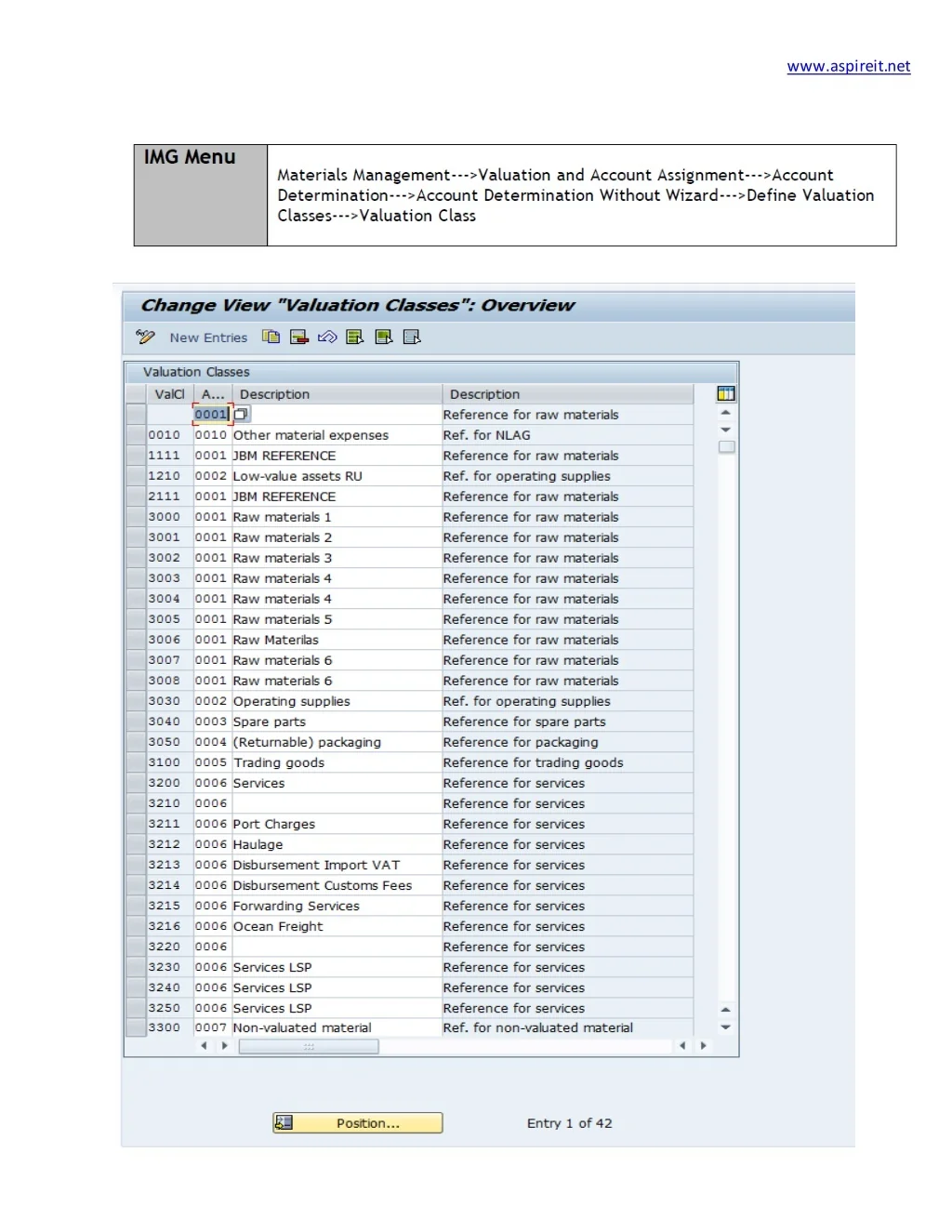Click the Copy As toolbar icon
Viewport: 952px width, 1232px height.
click(x=271, y=337)
